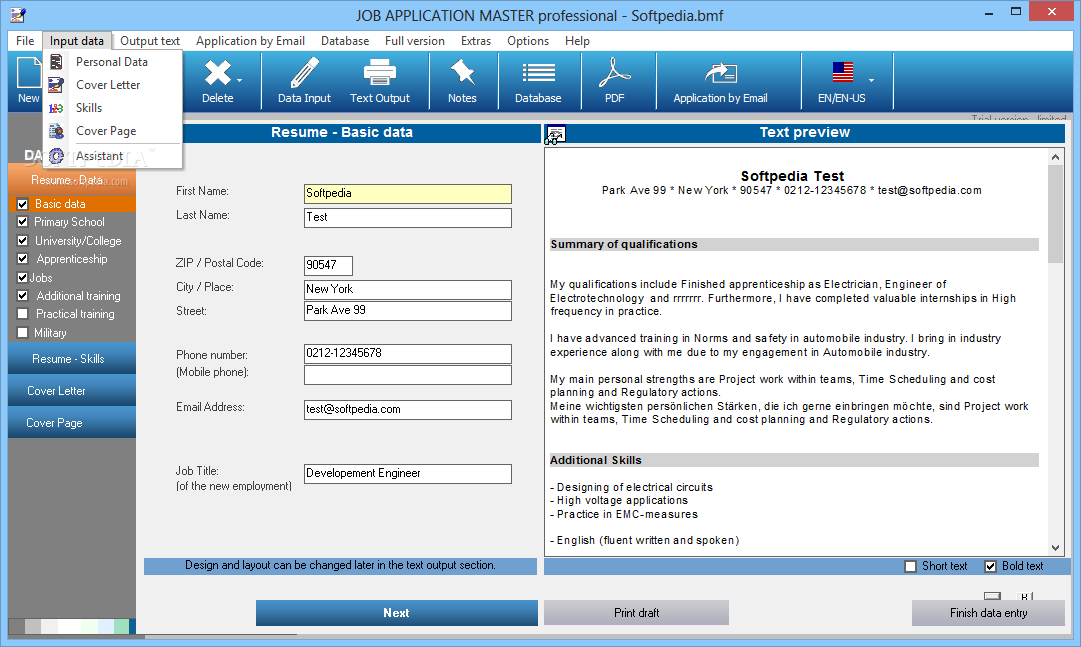Toggle the Jobs checkbox
Image resolution: width=1081 pixels, height=647 pixels.
coord(23,277)
